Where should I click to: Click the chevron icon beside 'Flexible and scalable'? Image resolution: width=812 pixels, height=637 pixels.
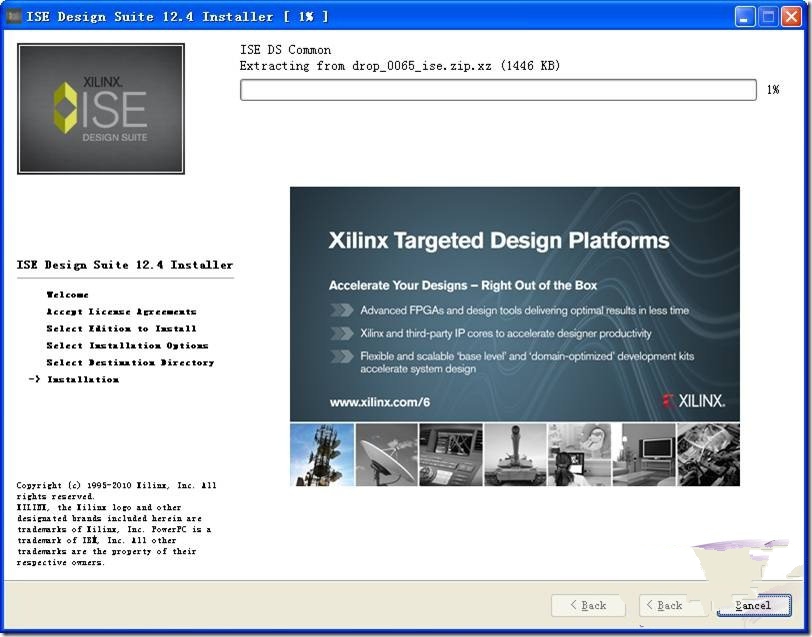coord(341,356)
